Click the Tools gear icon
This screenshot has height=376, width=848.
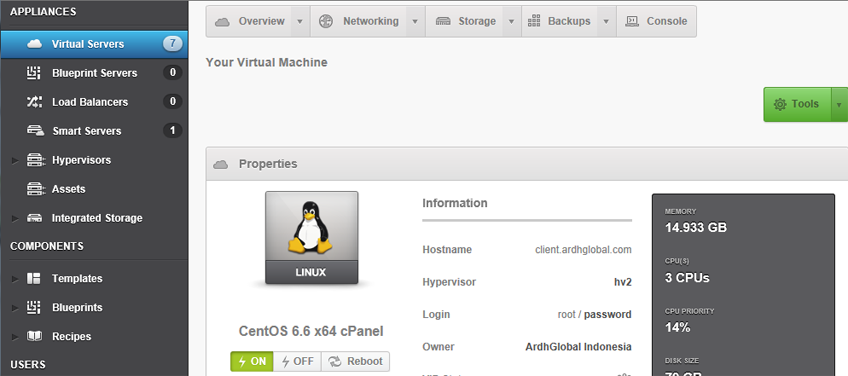tap(780, 104)
